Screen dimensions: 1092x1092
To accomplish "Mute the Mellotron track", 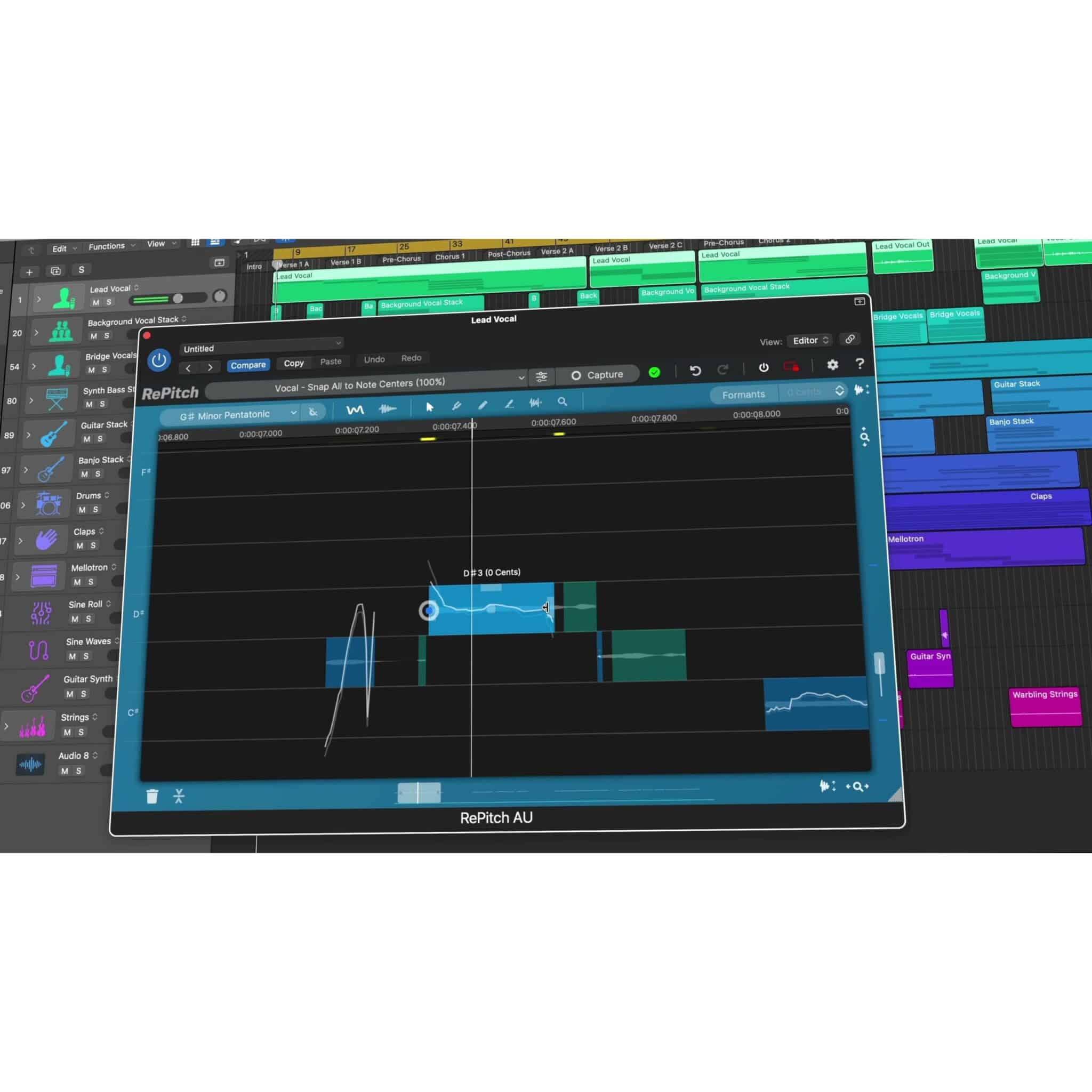I will point(77,582).
